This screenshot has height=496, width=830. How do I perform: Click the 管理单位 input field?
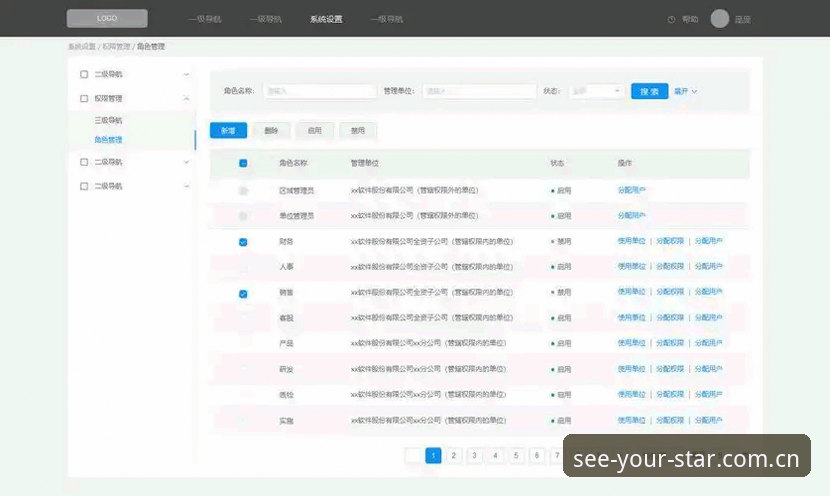(x=480, y=91)
